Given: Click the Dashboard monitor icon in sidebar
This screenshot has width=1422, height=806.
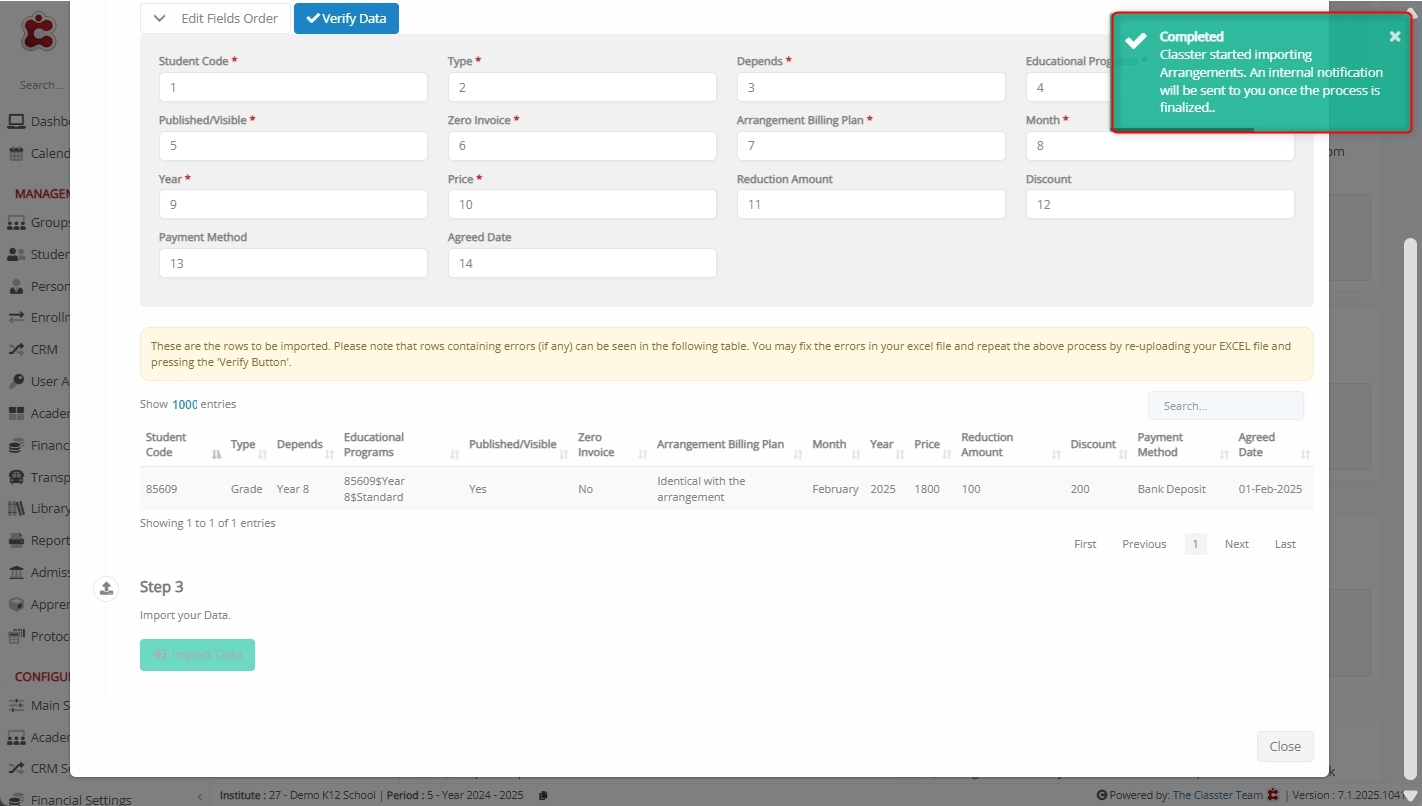Looking at the screenshot, I should click(16, 122).
